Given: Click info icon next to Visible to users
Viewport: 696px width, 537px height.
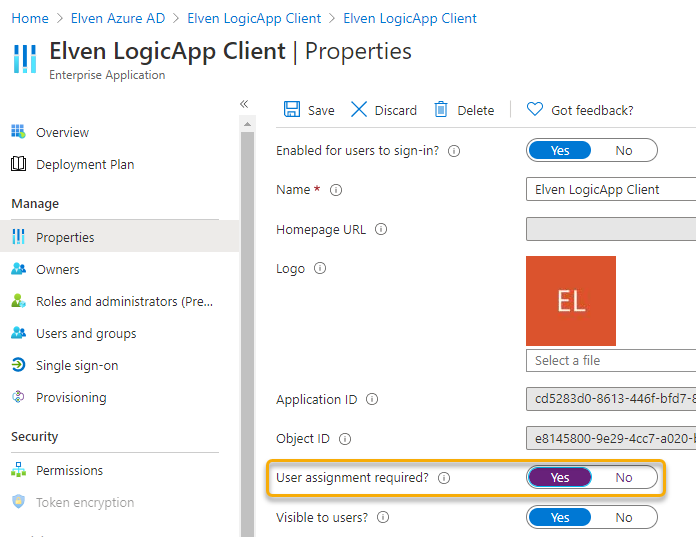Looking at the screenshot, I should [383, 517].
